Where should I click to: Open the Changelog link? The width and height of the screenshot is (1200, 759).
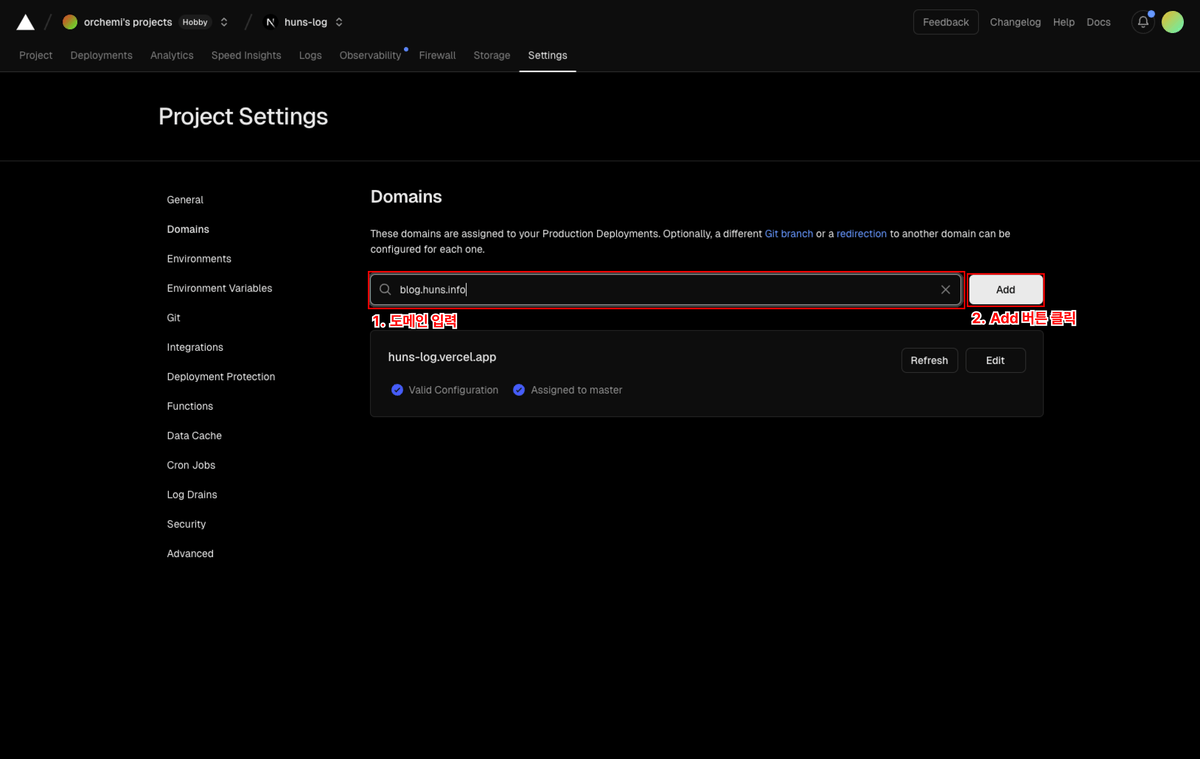pyautogui.click(x=1015, y=22)
